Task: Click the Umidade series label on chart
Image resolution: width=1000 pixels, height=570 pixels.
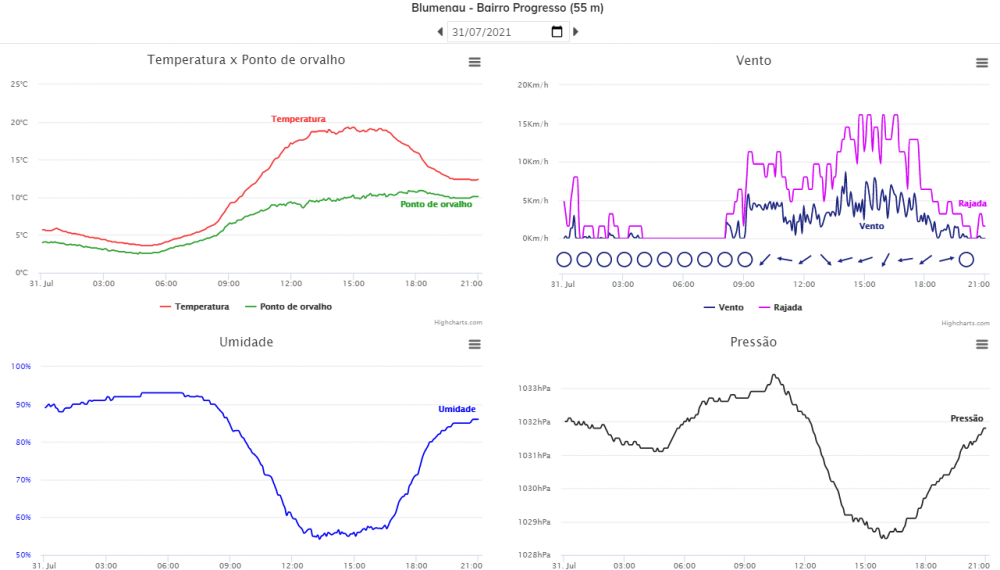Action: pyautogui.click(x=457, y=409)
